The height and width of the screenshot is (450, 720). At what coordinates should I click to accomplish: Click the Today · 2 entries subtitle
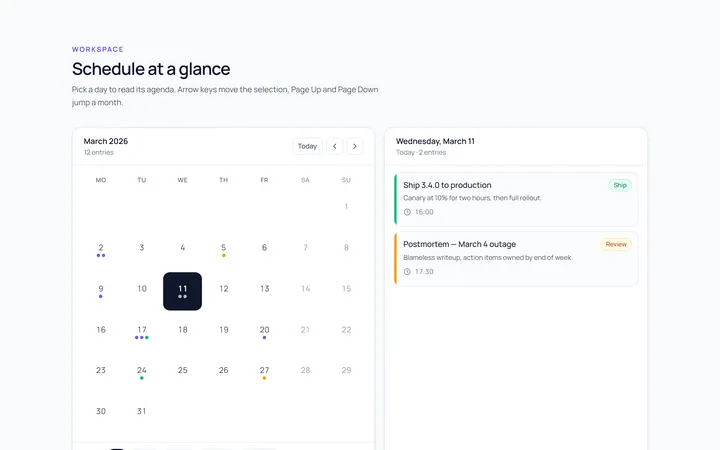click(421, 152)
